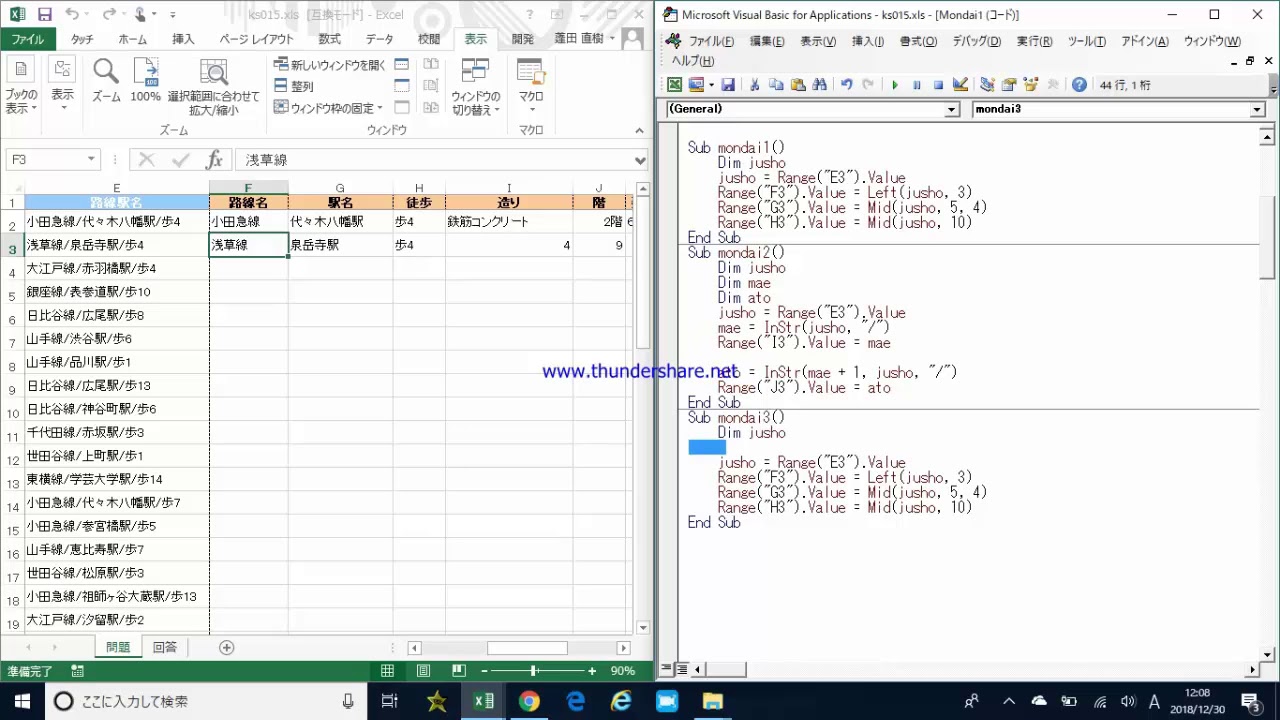Click the VBA help question mark icon
The height and width of the screenshot is (720, 1280).
(x=1079, y=85)
